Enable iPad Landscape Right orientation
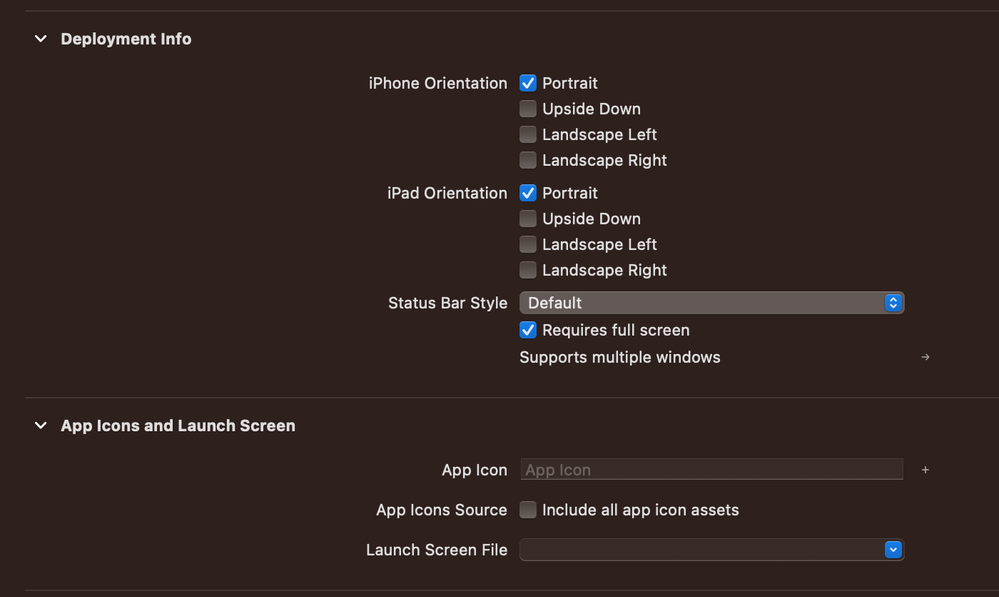 click(x=528, y=271)
